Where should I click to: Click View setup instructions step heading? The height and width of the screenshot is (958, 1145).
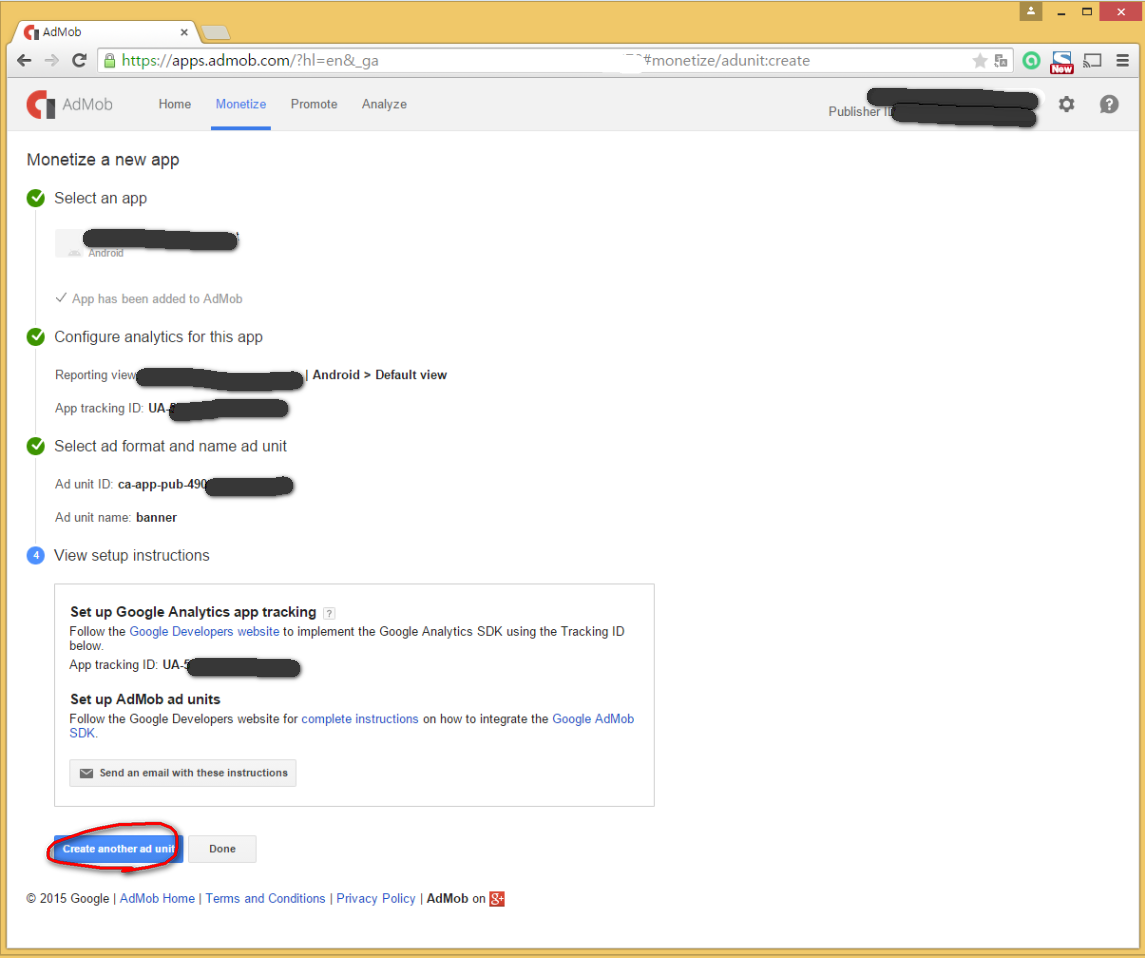tap(131, 556)
